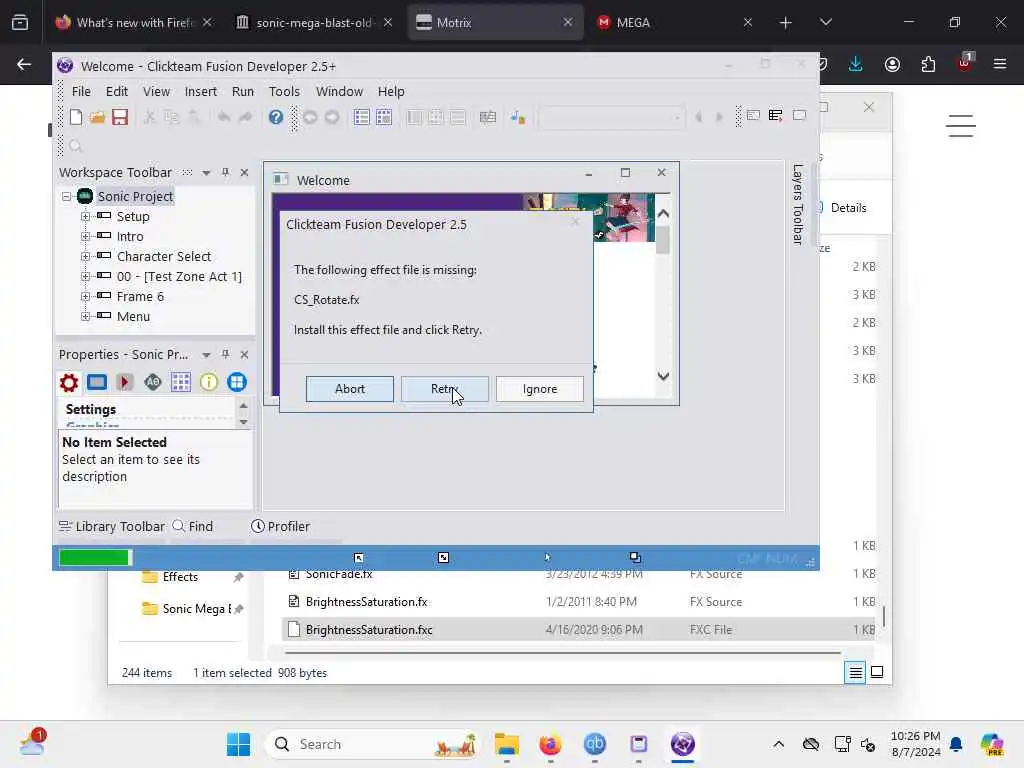The height and width of the screenshot is (768, 1024).
Task: Expand the Character Select frame node
Action: tap(86, 257)
